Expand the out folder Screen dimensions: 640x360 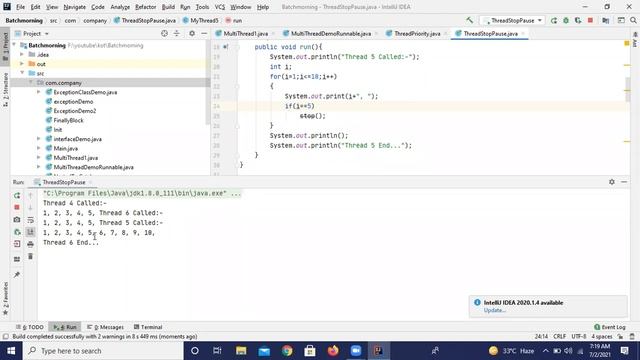[22, 64]
